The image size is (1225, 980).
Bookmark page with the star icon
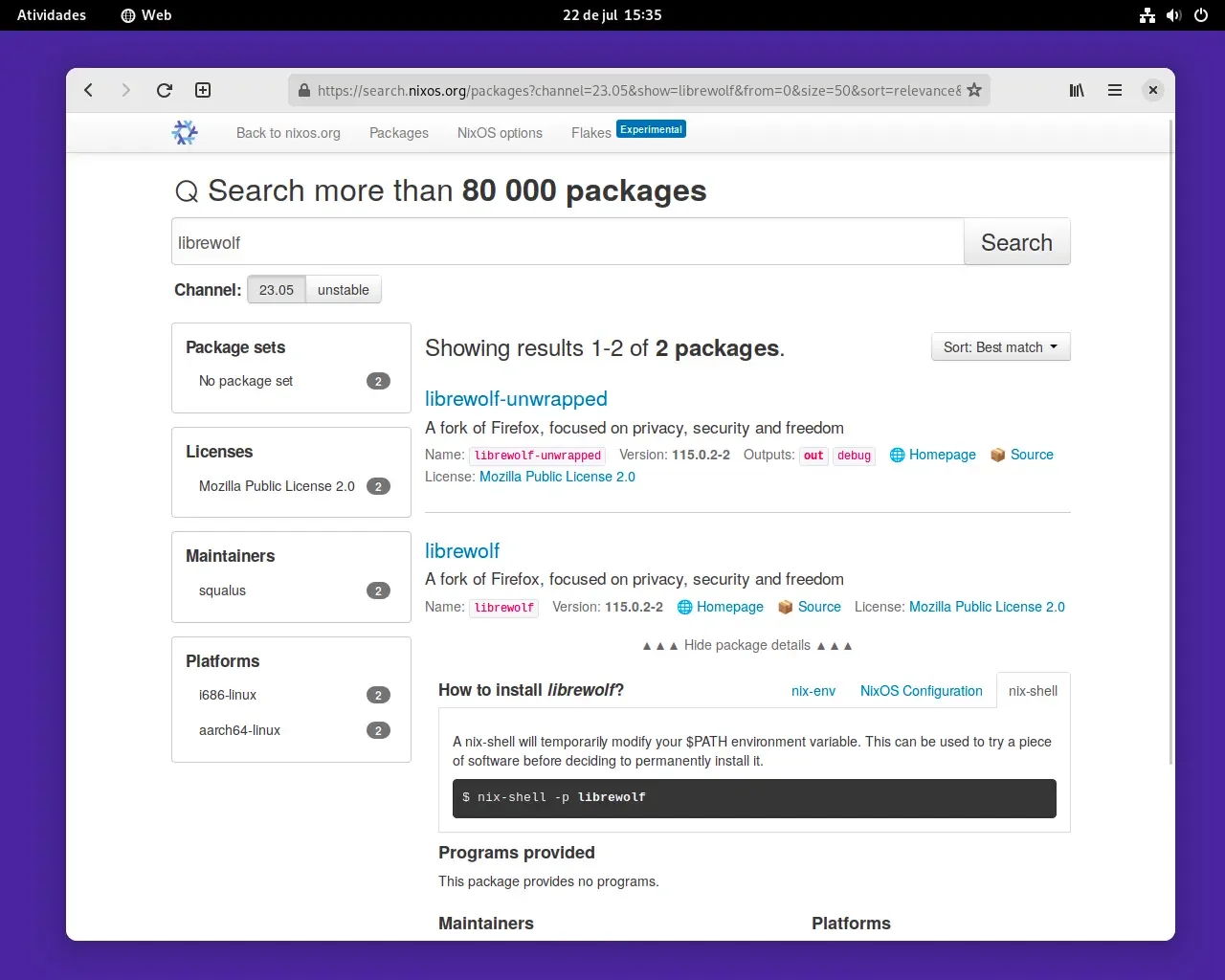click(x=974, y=90)
